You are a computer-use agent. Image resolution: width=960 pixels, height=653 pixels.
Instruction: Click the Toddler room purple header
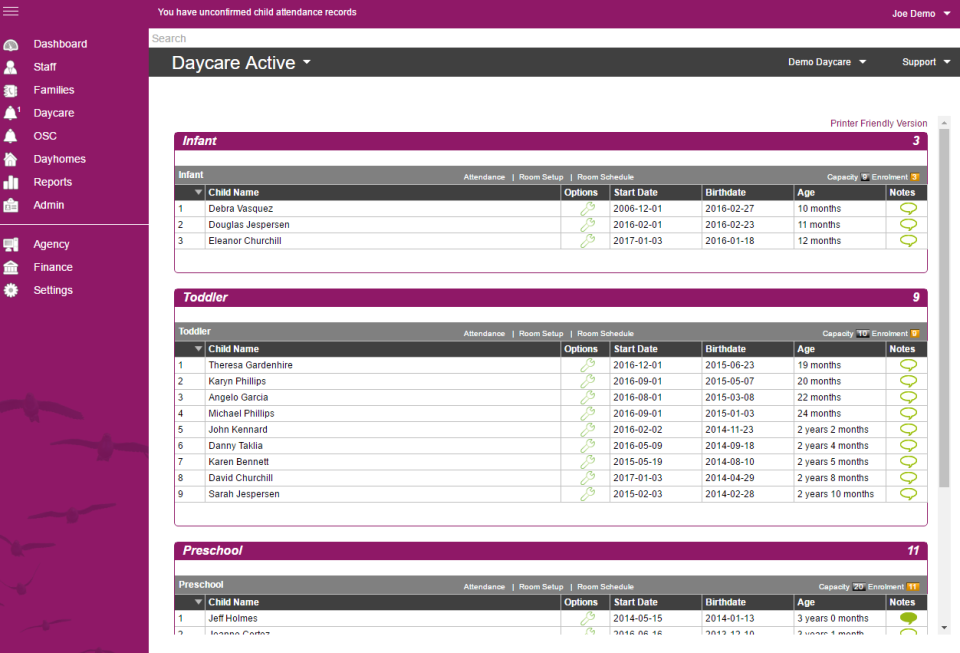(x=550, y=297)
